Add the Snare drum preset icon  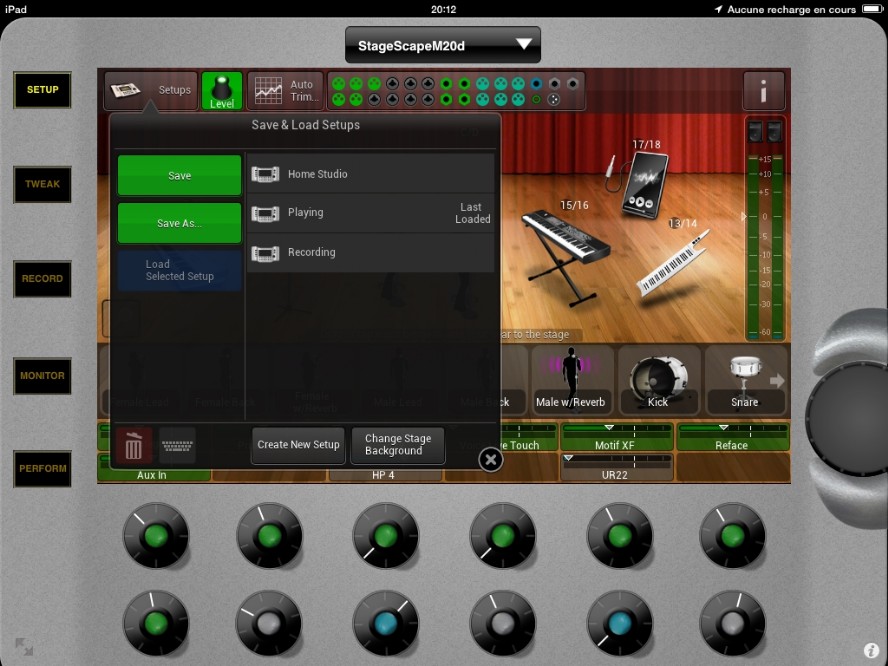(744, 379)
